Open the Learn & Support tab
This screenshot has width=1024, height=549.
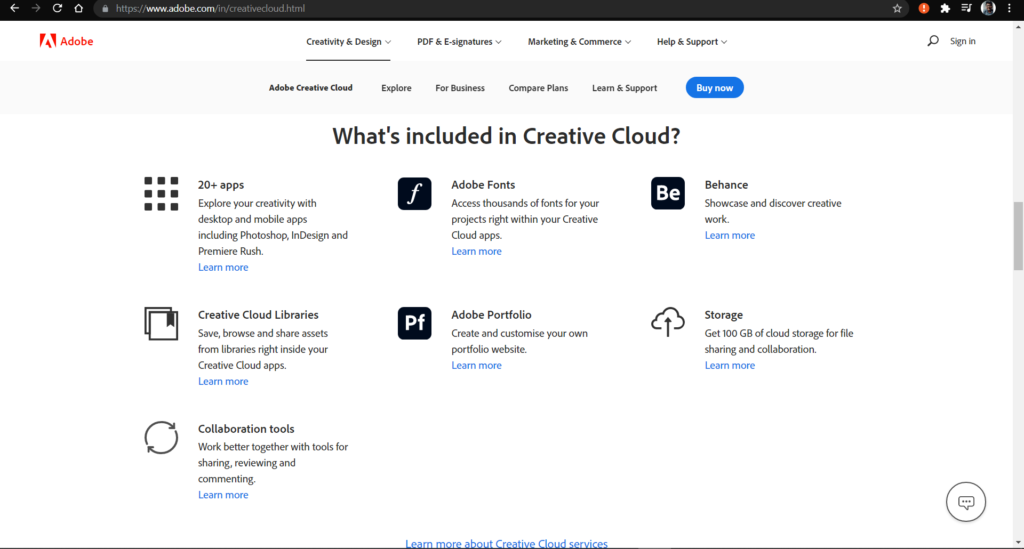click(624, 87)
